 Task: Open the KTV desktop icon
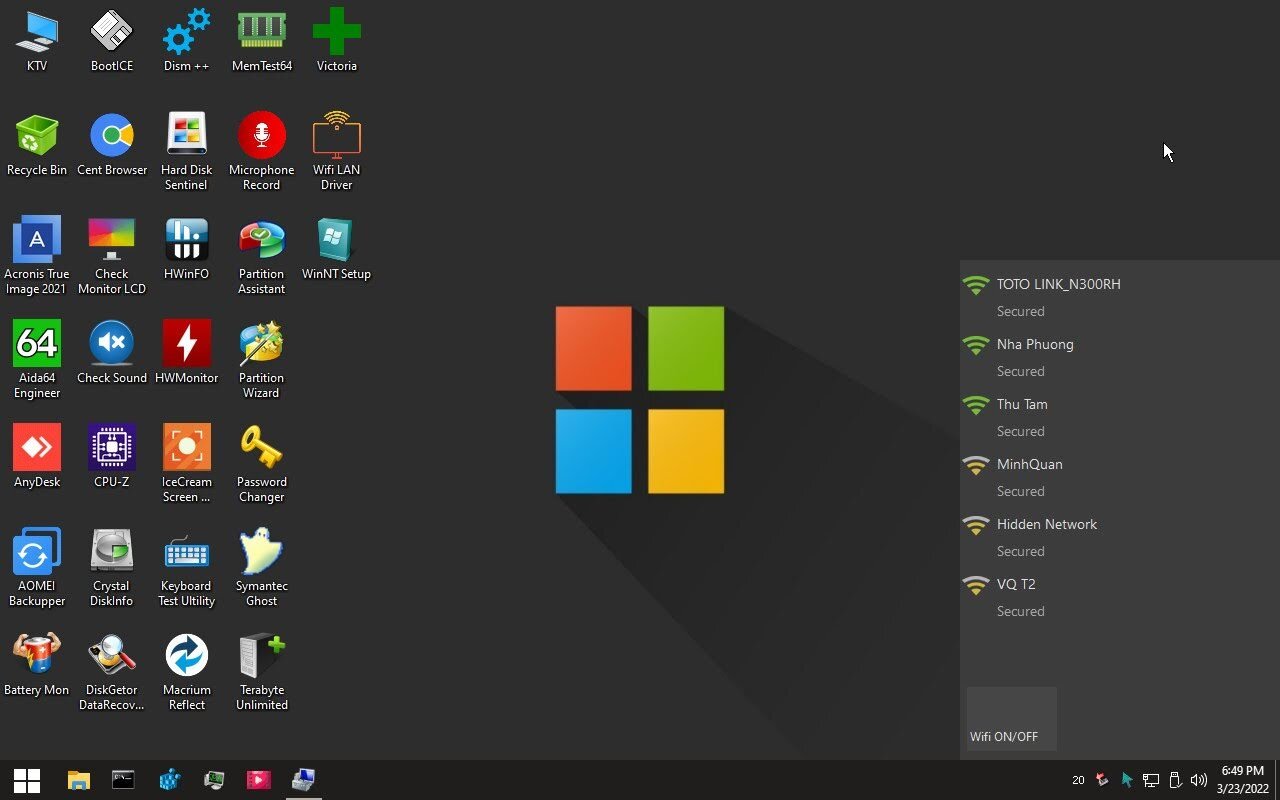click(37, 40)
